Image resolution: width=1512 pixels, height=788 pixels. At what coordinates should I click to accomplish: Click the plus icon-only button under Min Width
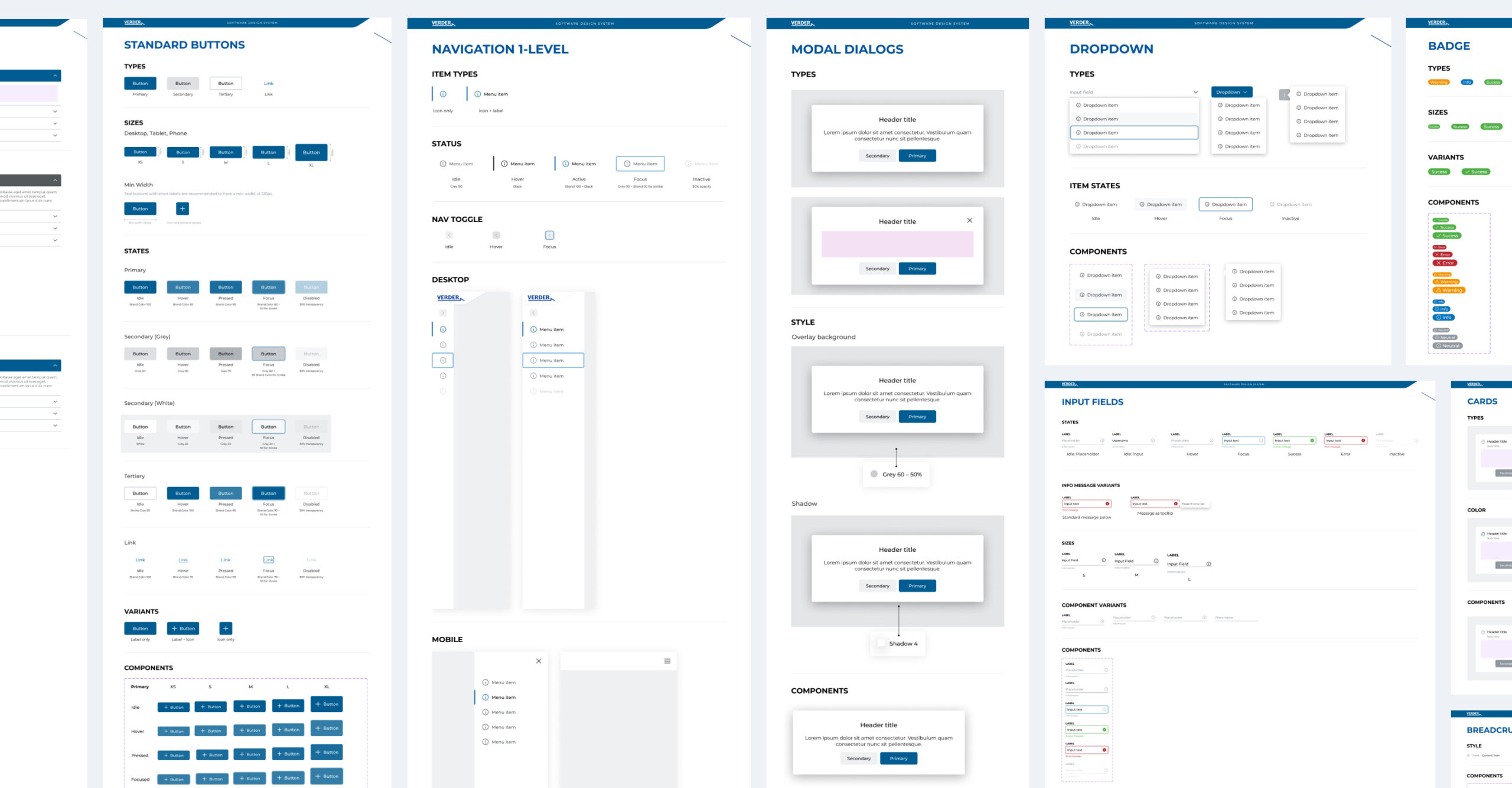pyautogui.click(x=183, y=208)
